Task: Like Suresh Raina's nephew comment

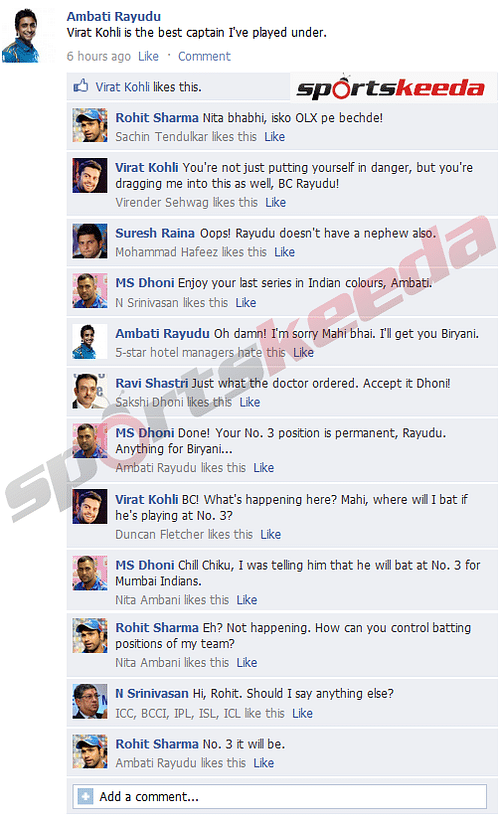Action: (284, 252)
